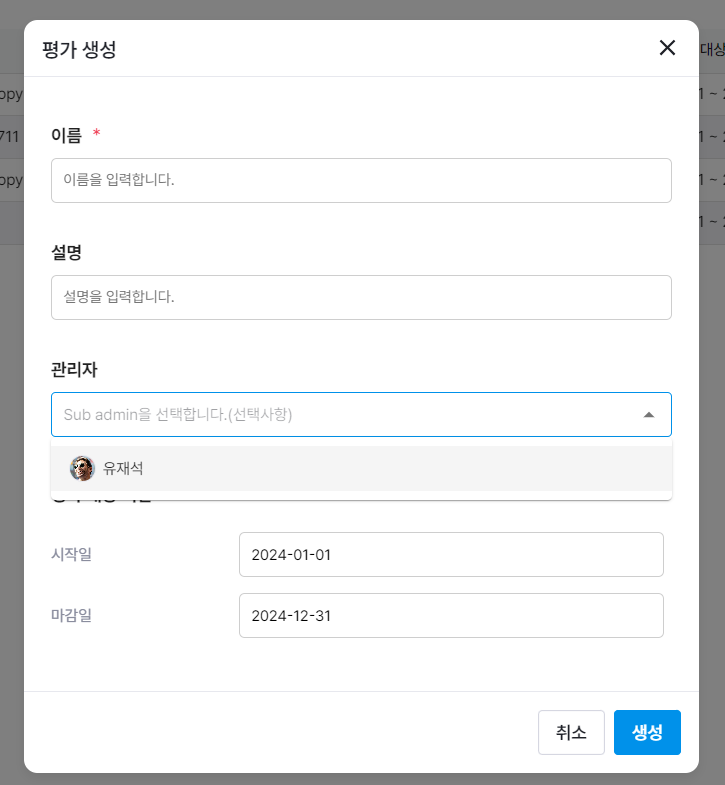
Task: Click the 관리자 field label
Action: click(74, 370)
